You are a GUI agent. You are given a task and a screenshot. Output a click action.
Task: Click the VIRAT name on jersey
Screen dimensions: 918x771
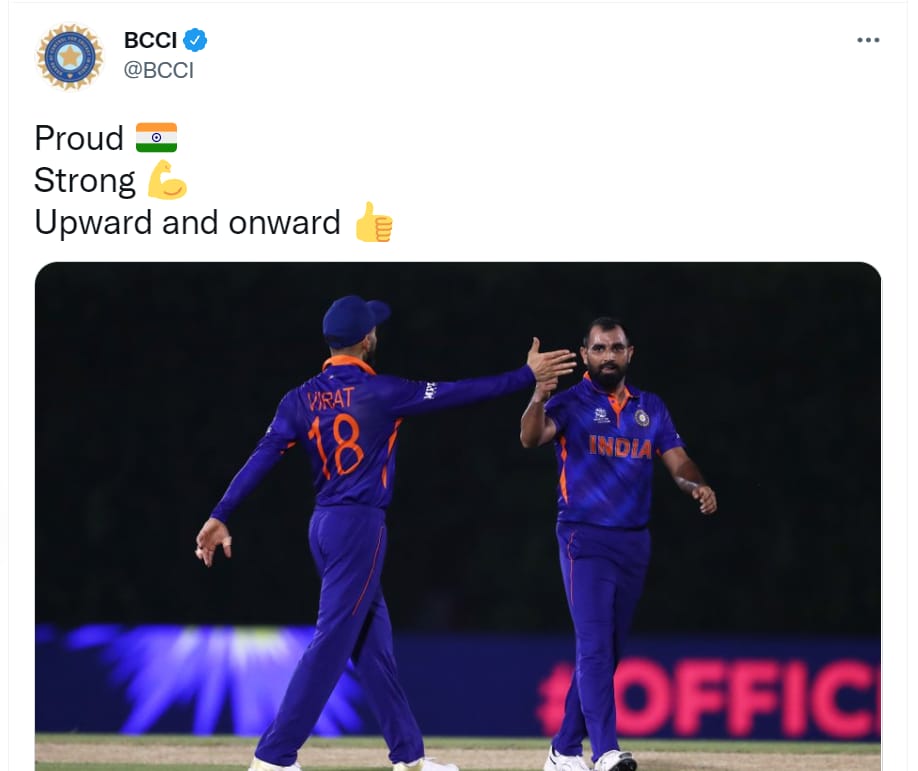pos(331,399)
